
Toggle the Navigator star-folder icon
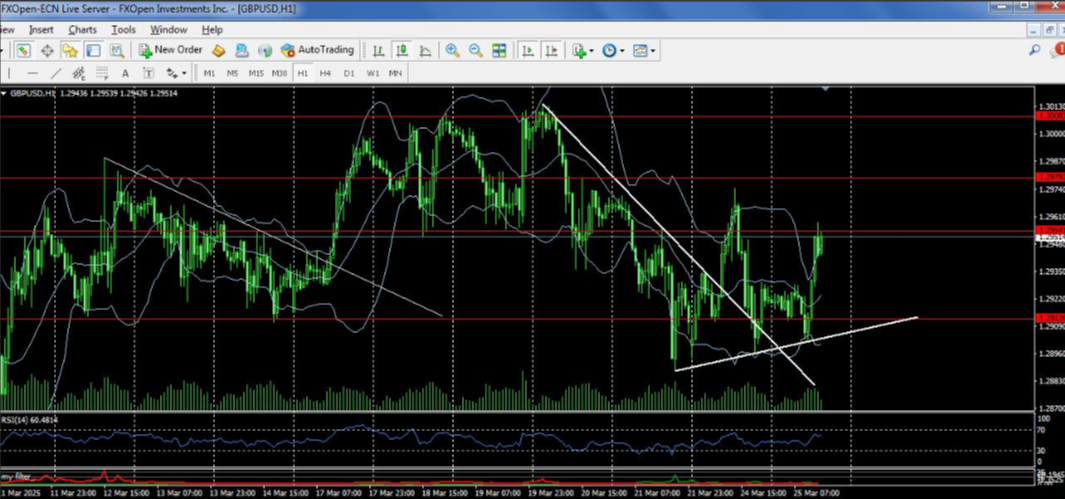click(70, 50)
